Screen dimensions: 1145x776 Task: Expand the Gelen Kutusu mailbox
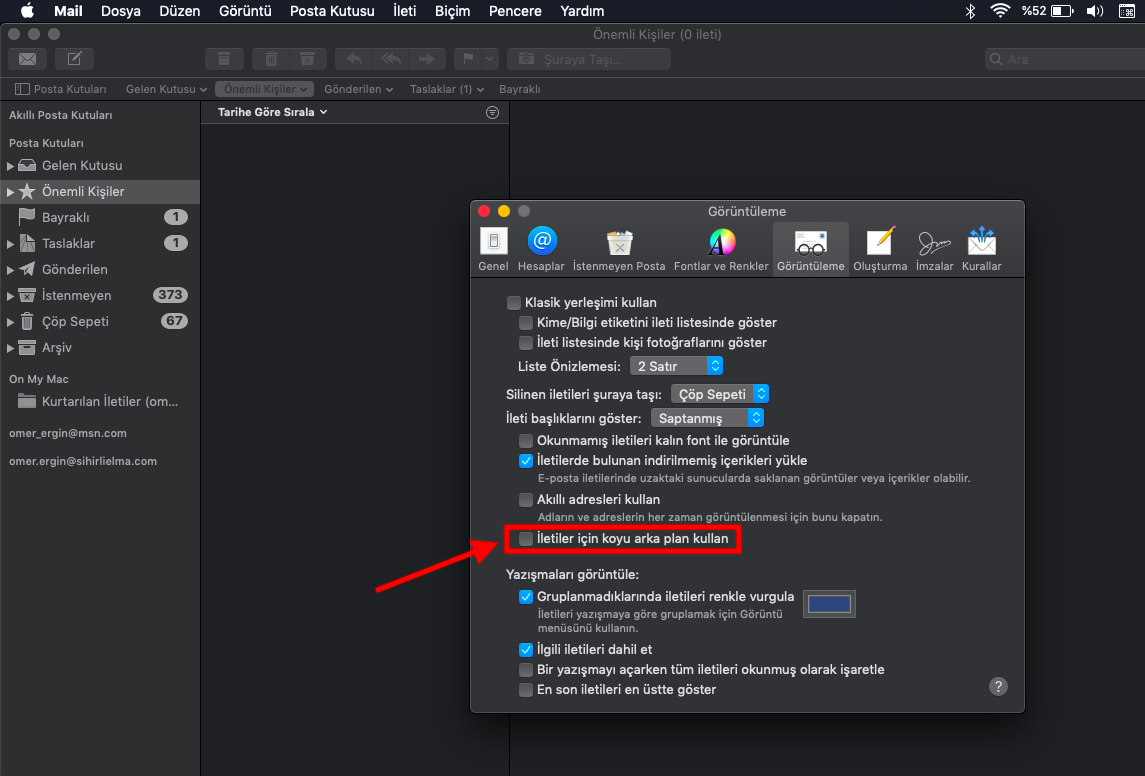tap(11, 166)
